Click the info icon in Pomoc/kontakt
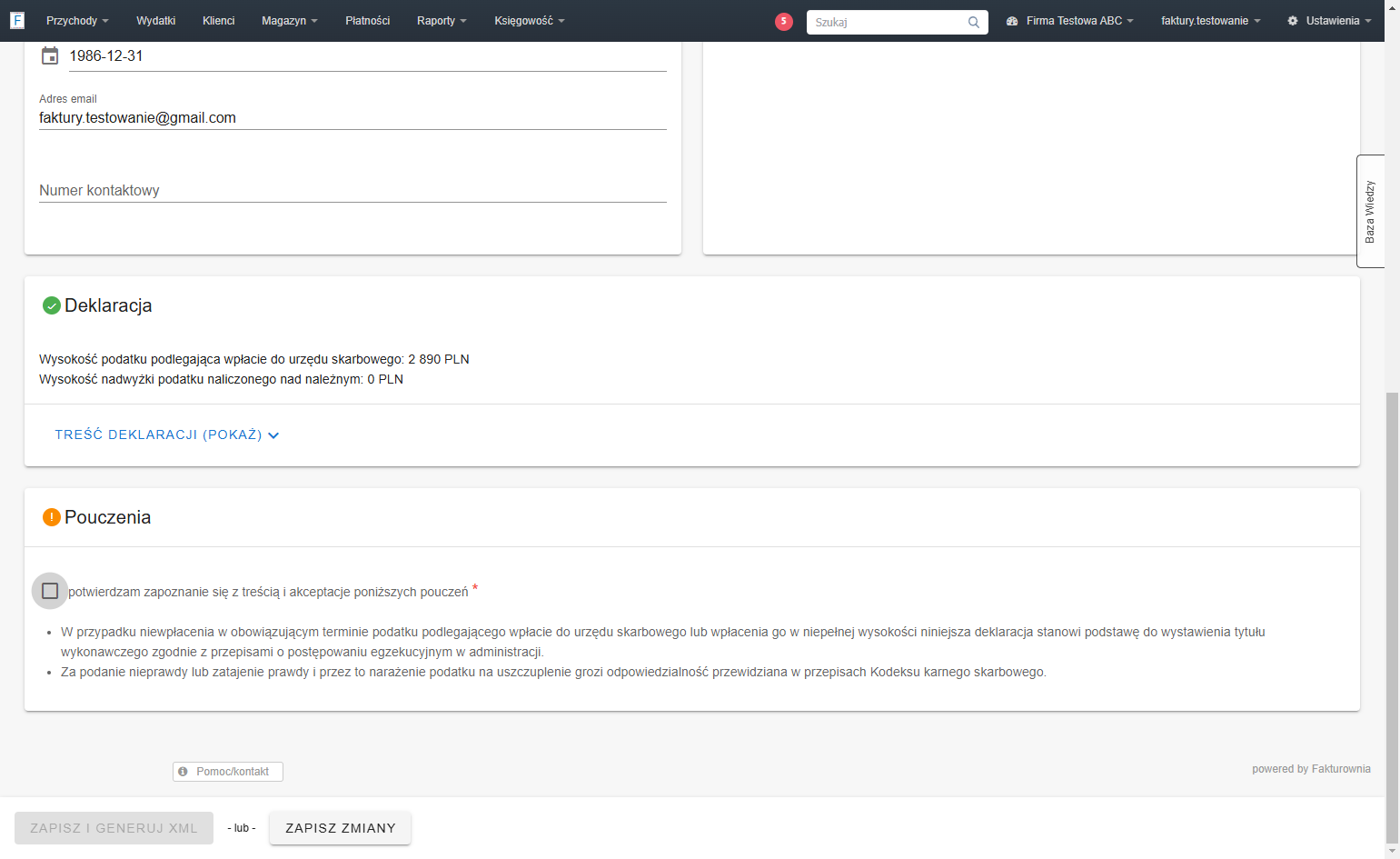 tap(184, 772)
